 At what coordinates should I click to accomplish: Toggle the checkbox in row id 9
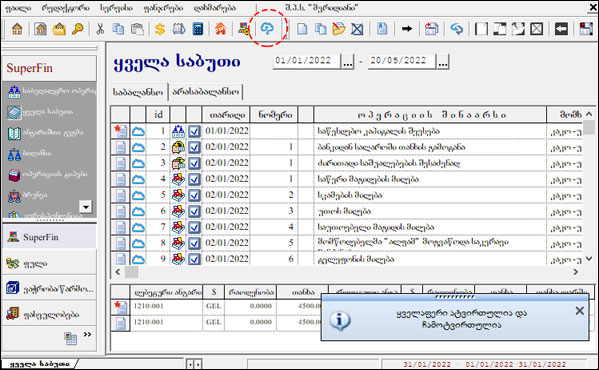(194, 259)
